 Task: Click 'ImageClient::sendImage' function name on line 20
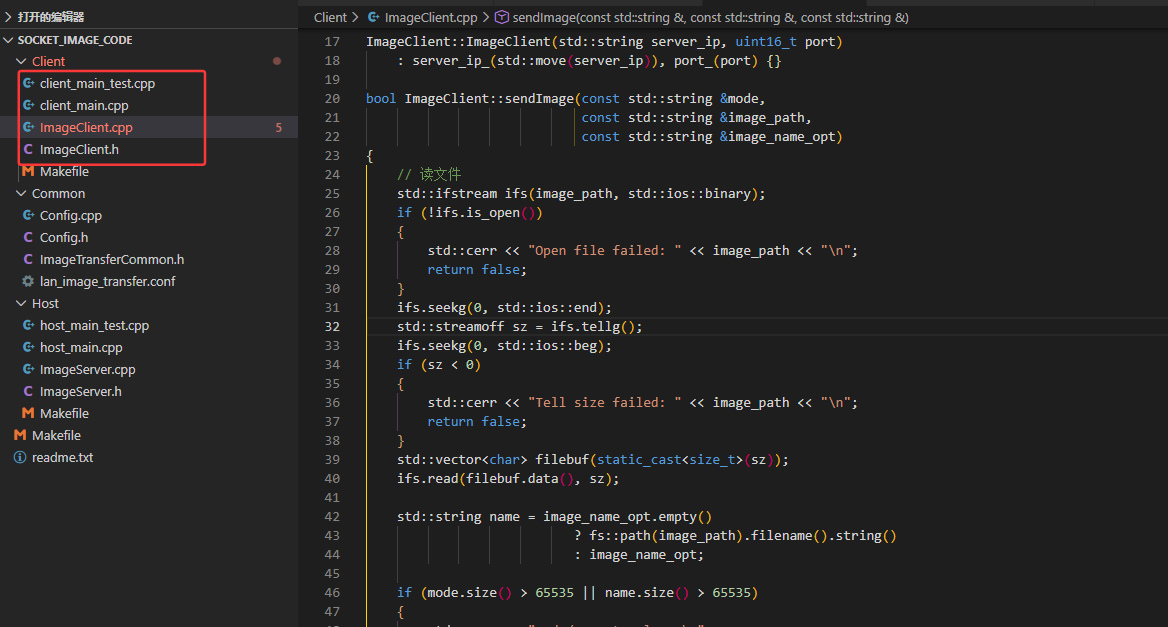click(x=489, y=98)
